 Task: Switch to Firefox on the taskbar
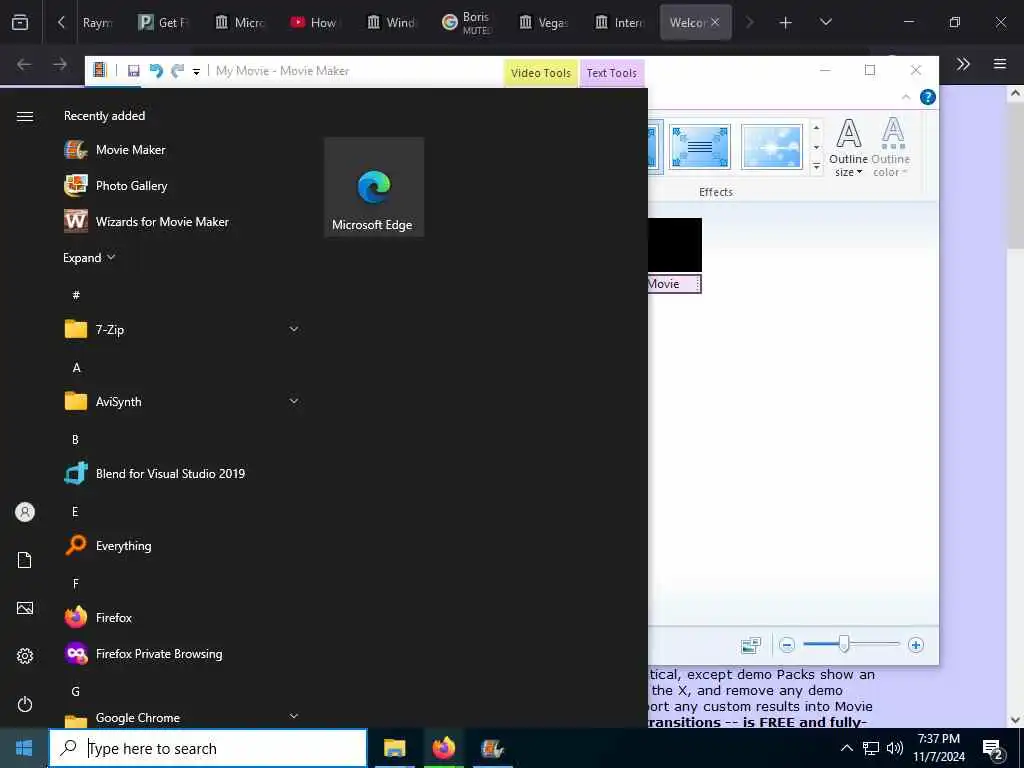point(443,748)
